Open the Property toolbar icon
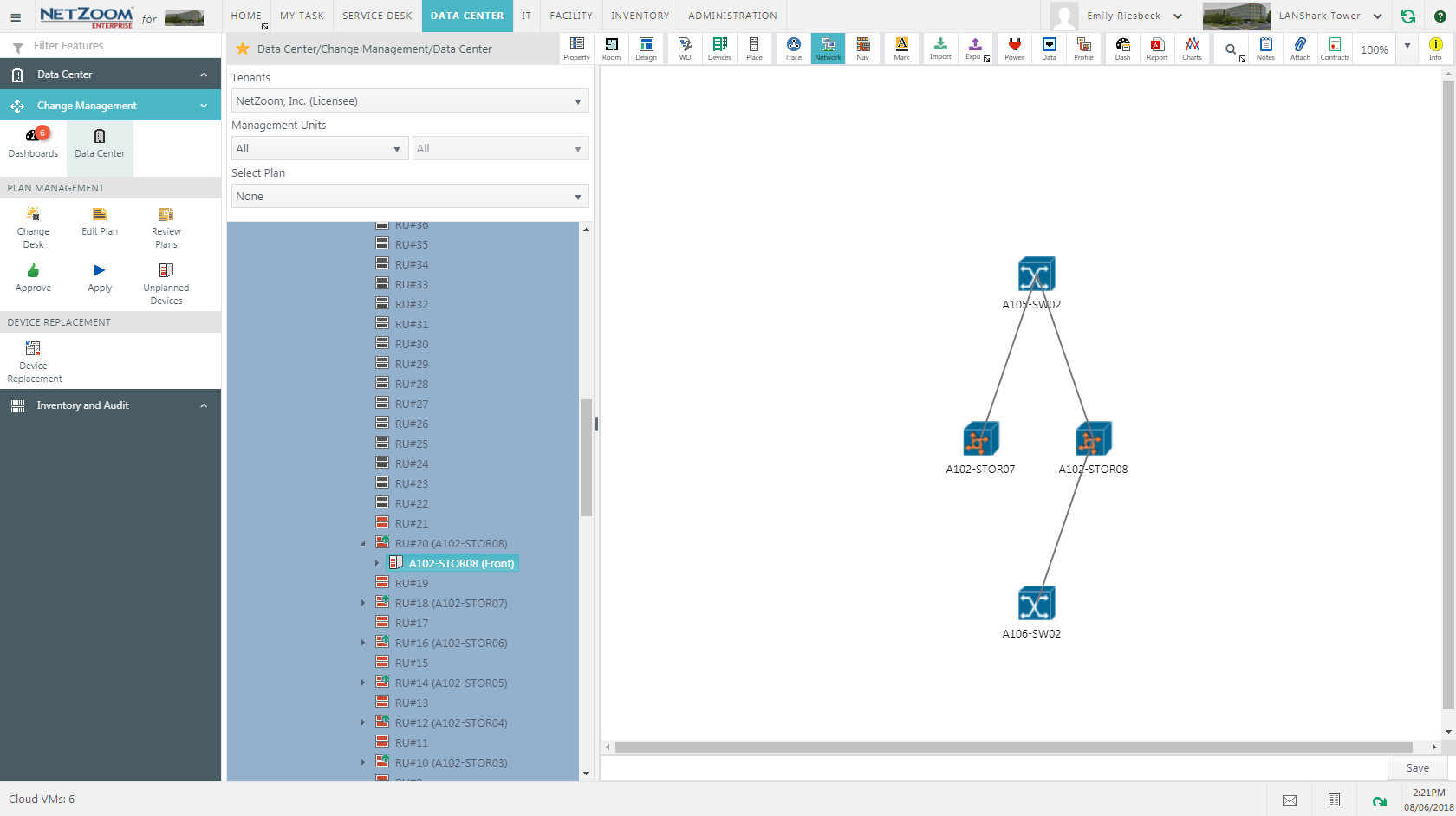Image resolution: width=1456 pixels, height=816 pixels. click(576, 49)
